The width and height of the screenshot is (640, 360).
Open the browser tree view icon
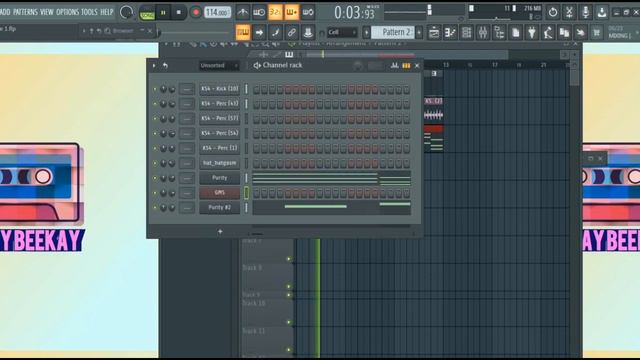(499, 32)
